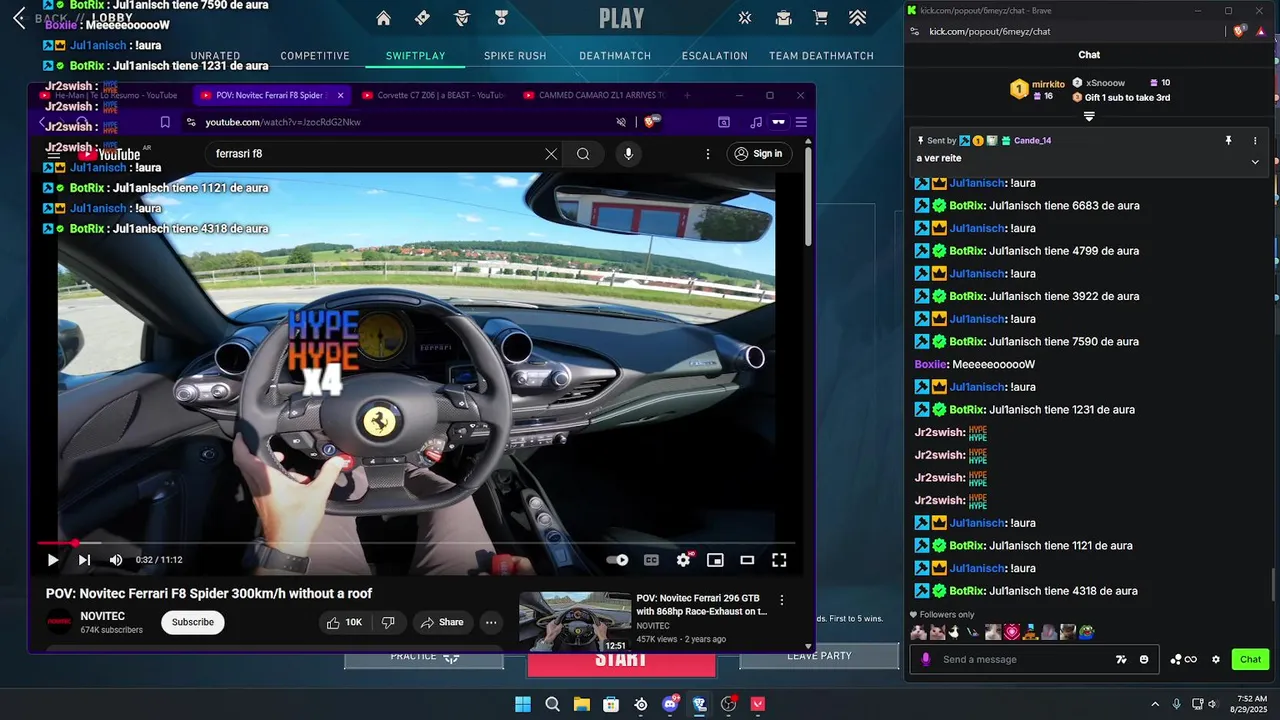Select the Deathmatch mode tab
This screenshot has width=1280, height=720.
[615, 56]
